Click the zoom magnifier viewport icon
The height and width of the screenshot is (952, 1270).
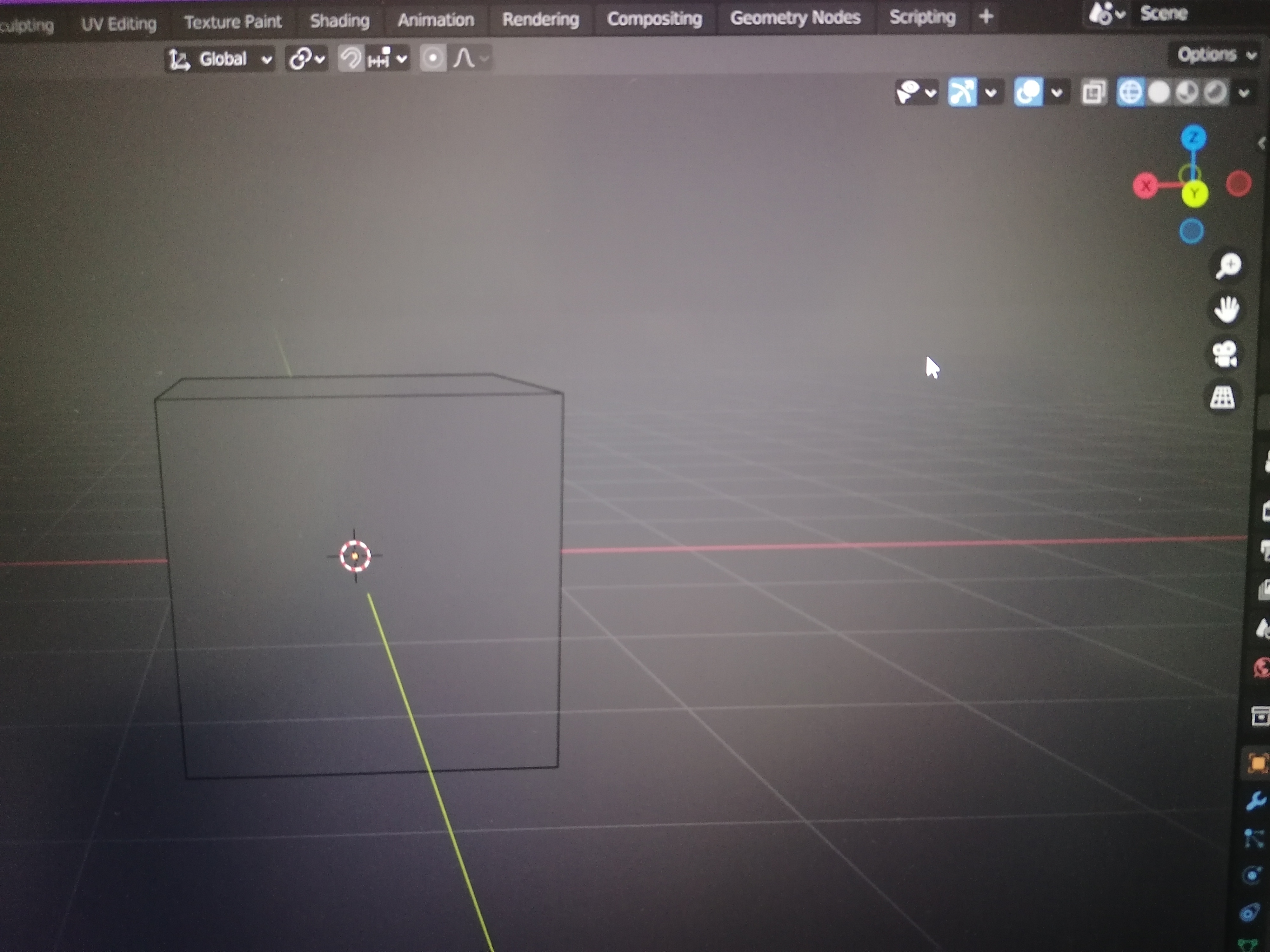tap(1228, 266)
